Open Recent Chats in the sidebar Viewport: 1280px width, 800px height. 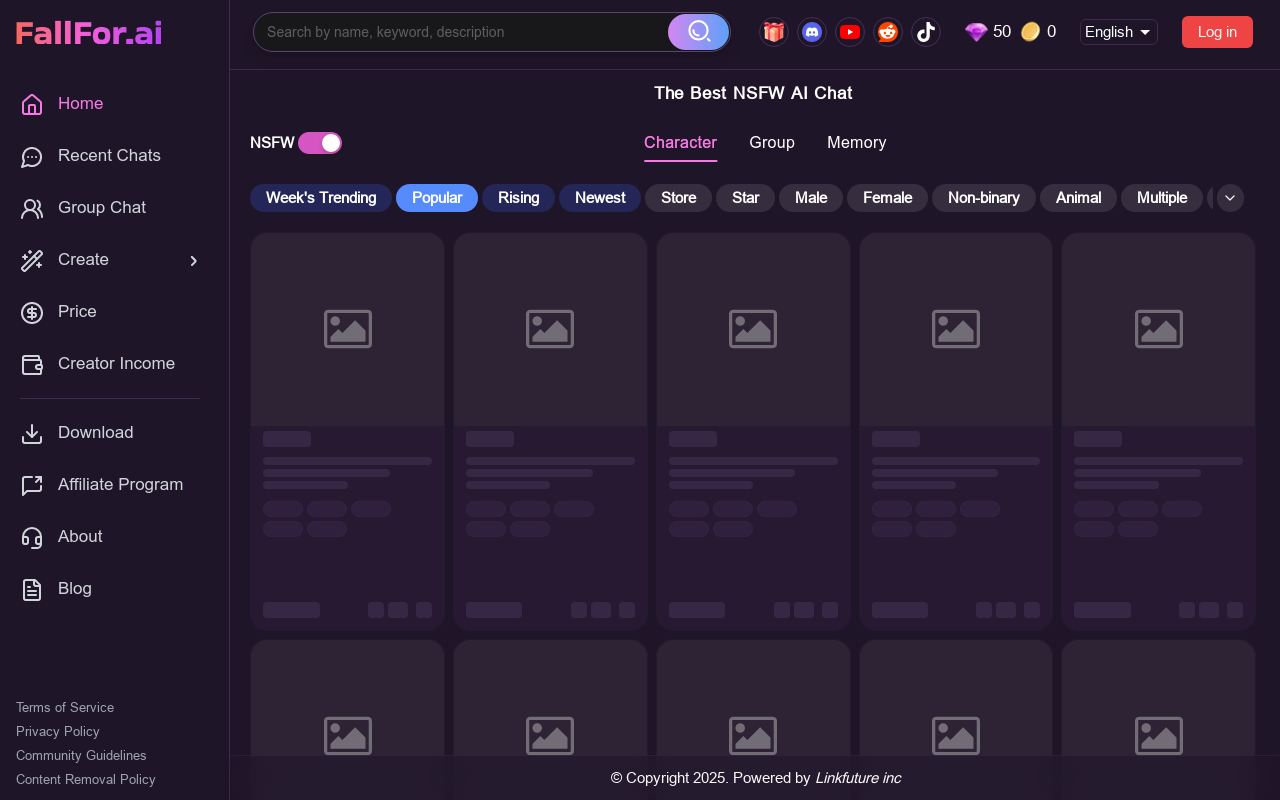coord(110,156)
